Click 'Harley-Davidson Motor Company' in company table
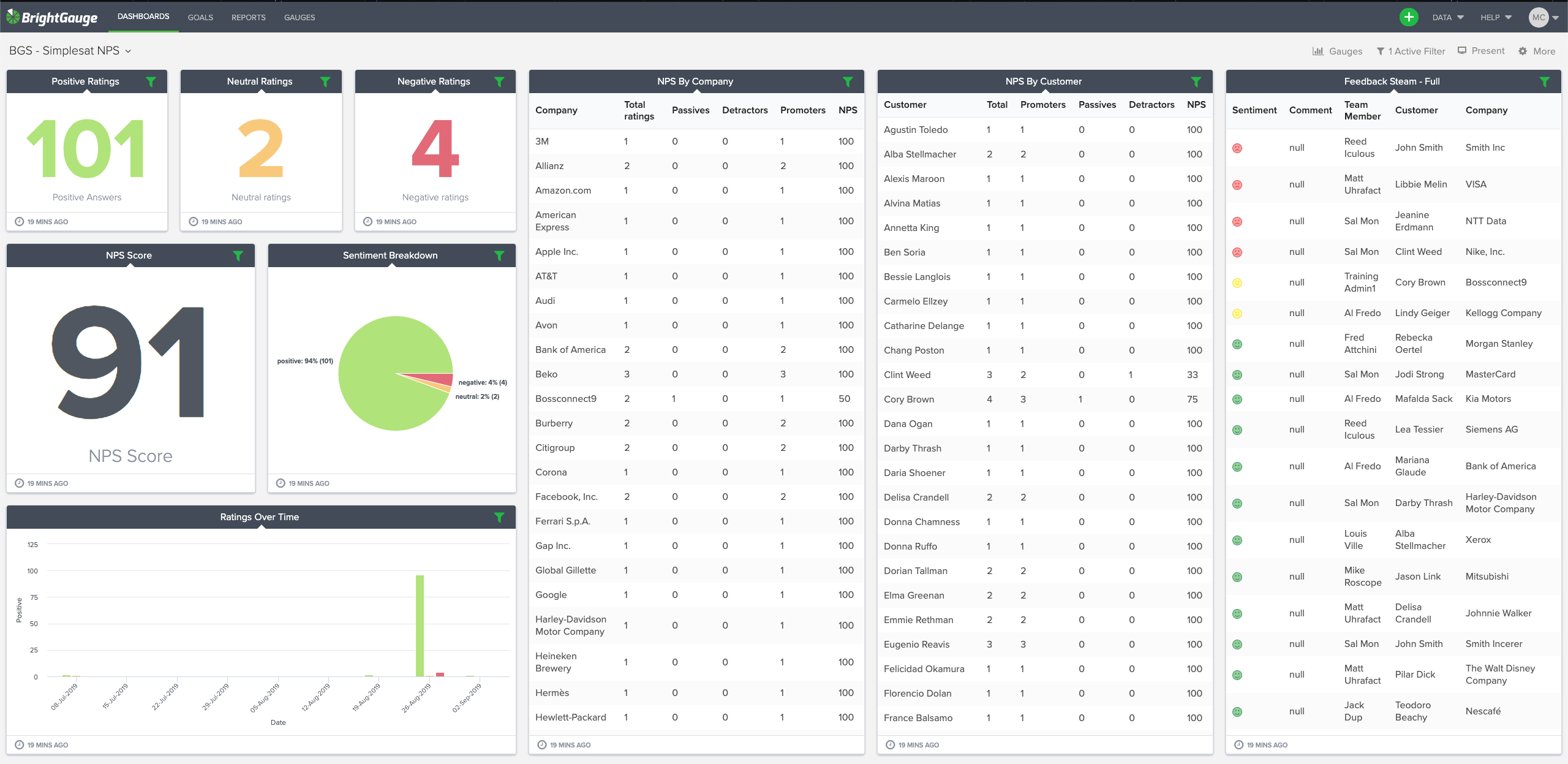This screenshot has height=764, width=1568. coord(571,626)
